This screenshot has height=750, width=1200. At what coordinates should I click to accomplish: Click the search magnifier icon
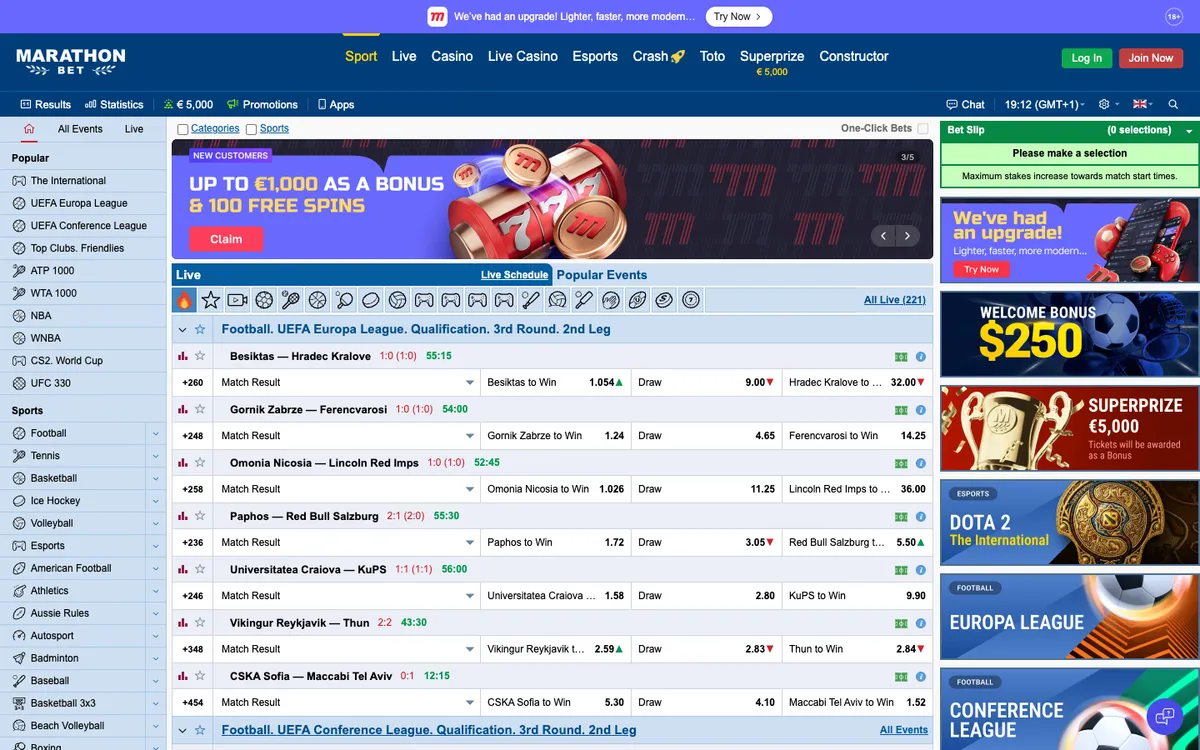[x=1173, y=104]
